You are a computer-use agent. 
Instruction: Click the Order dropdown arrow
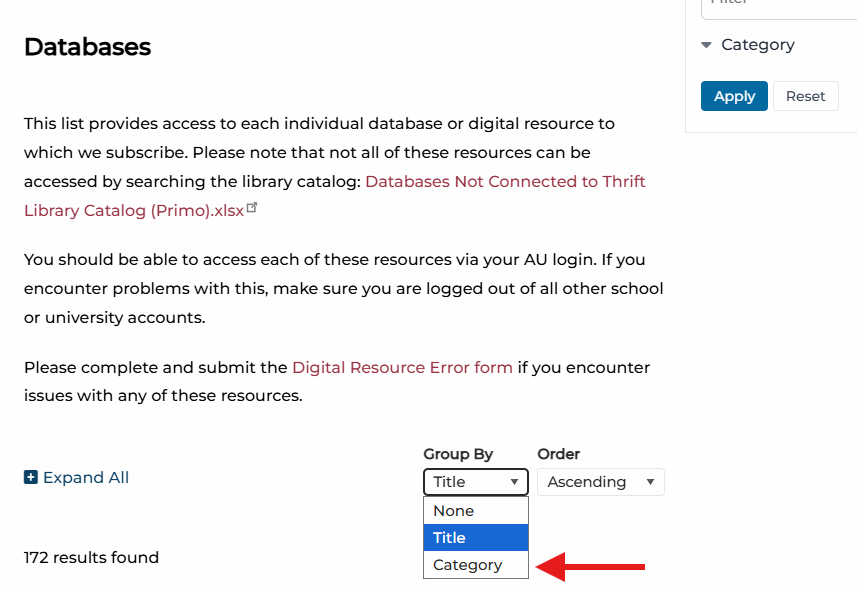coord(650,482)
